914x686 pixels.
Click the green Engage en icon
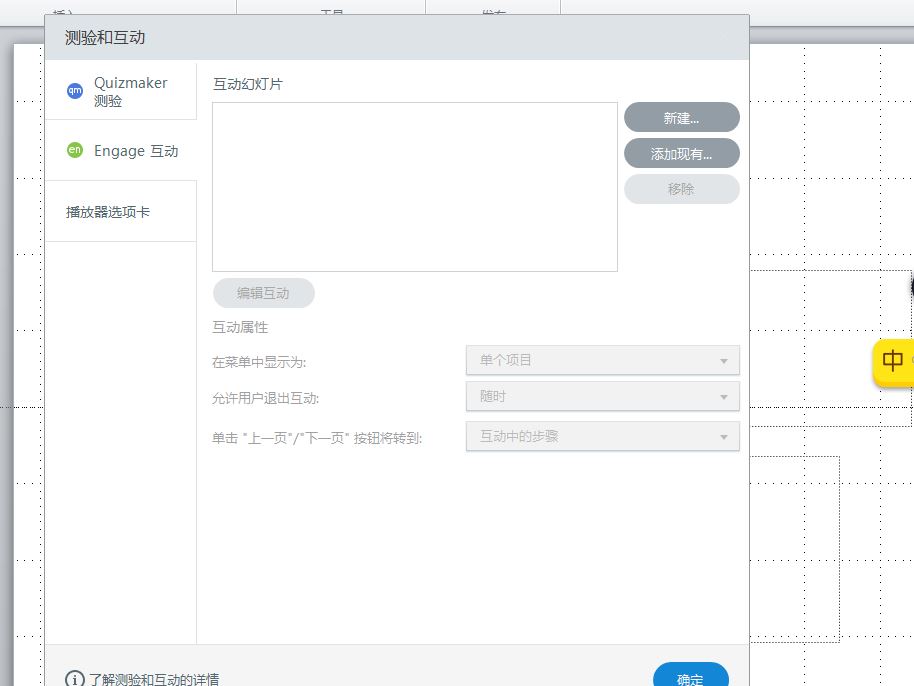tap(75, 151)
